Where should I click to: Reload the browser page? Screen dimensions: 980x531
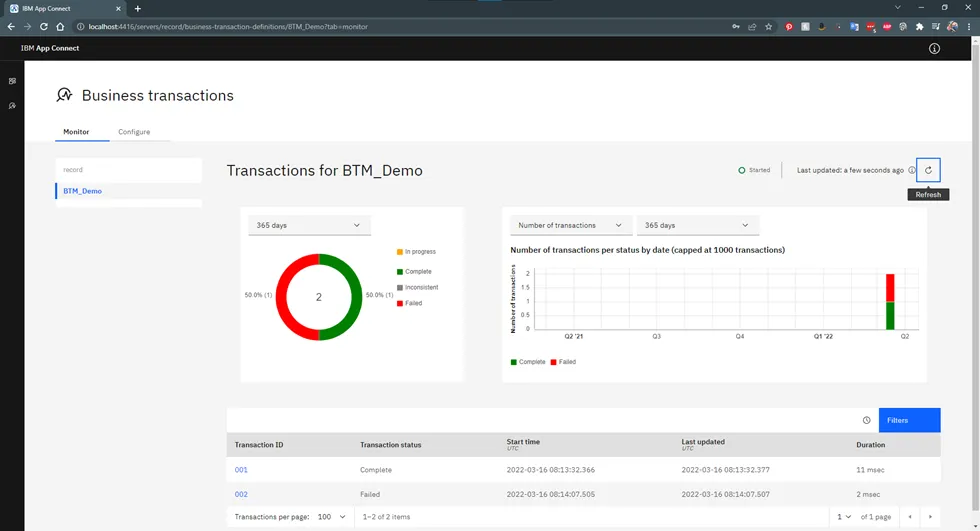44,27
